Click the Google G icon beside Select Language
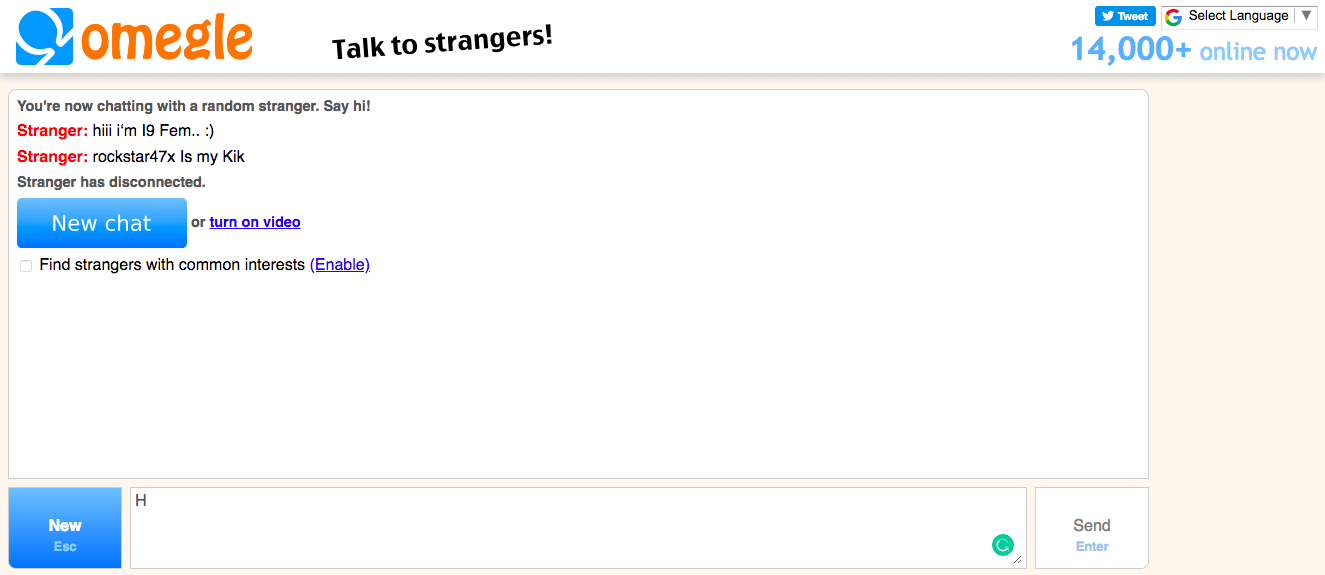Viewport: 1325px width, 575px height. pyautogui.click(x=1174, y=16)
